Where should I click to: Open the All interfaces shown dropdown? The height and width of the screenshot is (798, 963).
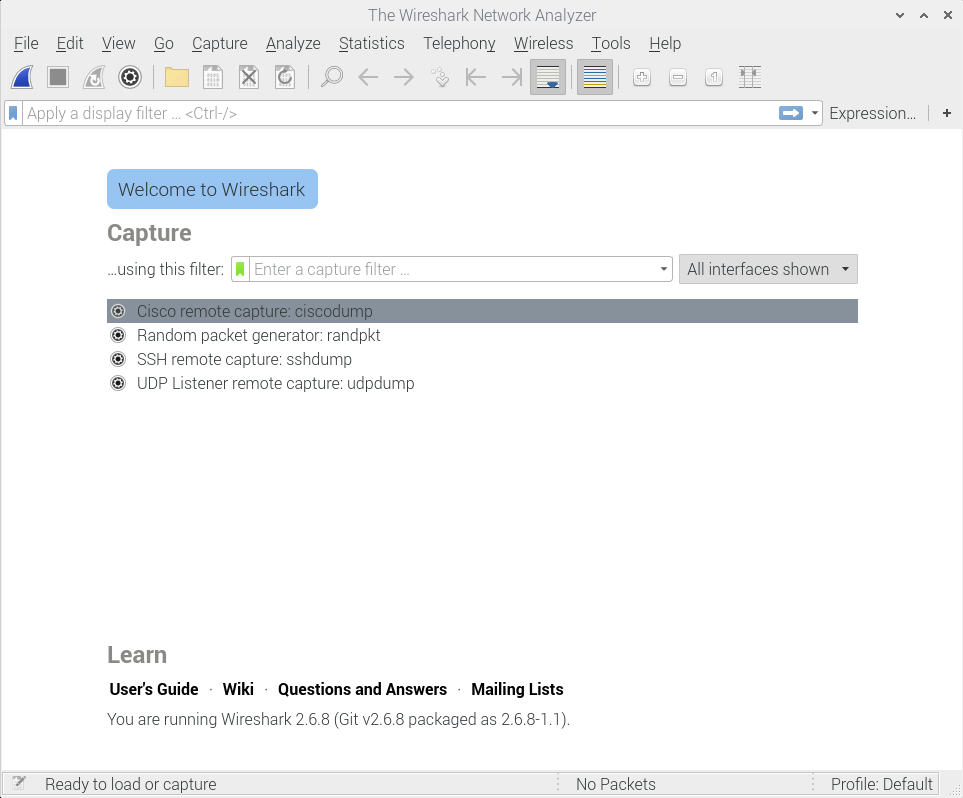768,269
